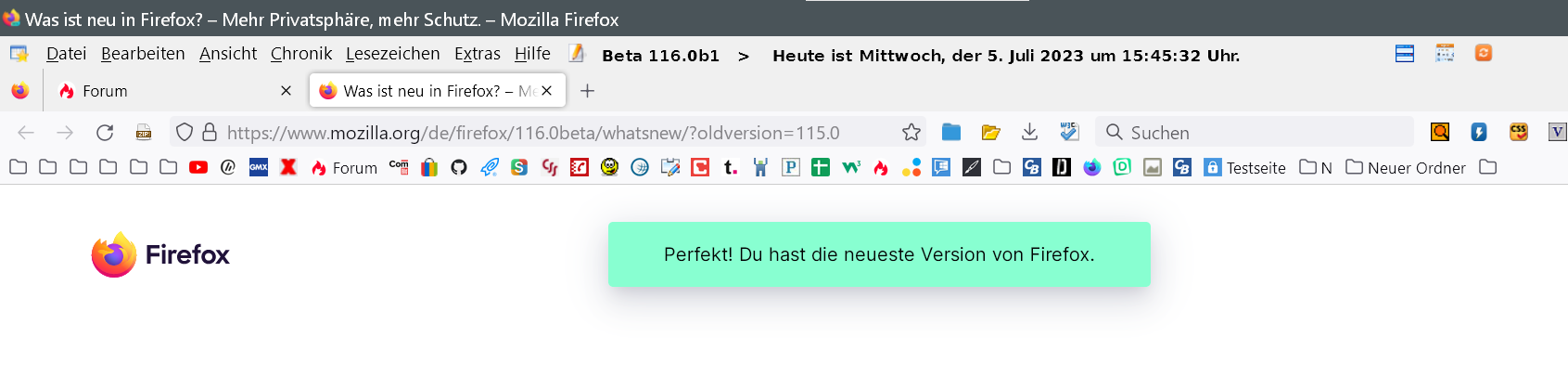
Task: Reload the current page
Action: point(105,133)
